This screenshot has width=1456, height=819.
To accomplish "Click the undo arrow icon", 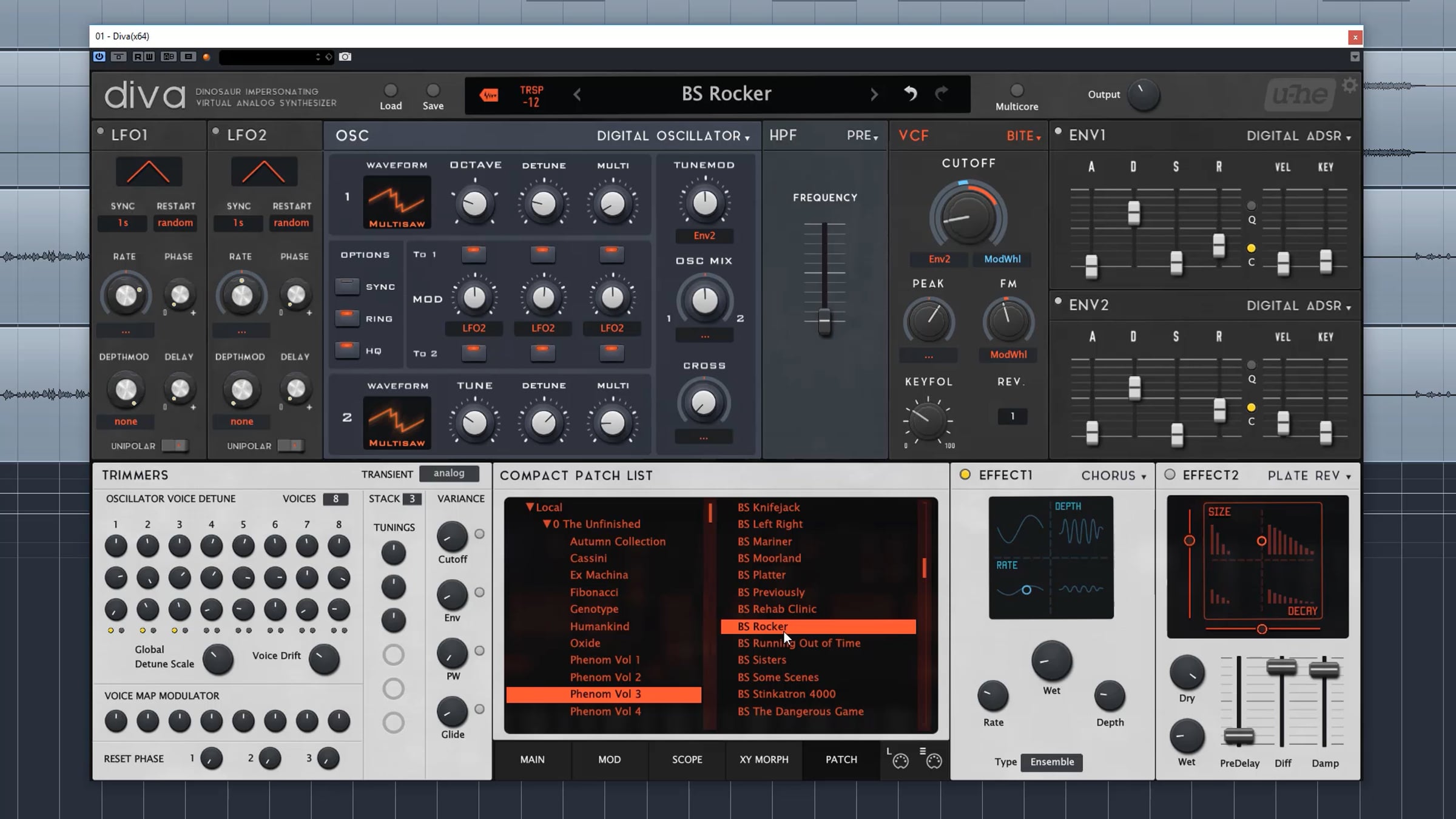I will point(910,93).
